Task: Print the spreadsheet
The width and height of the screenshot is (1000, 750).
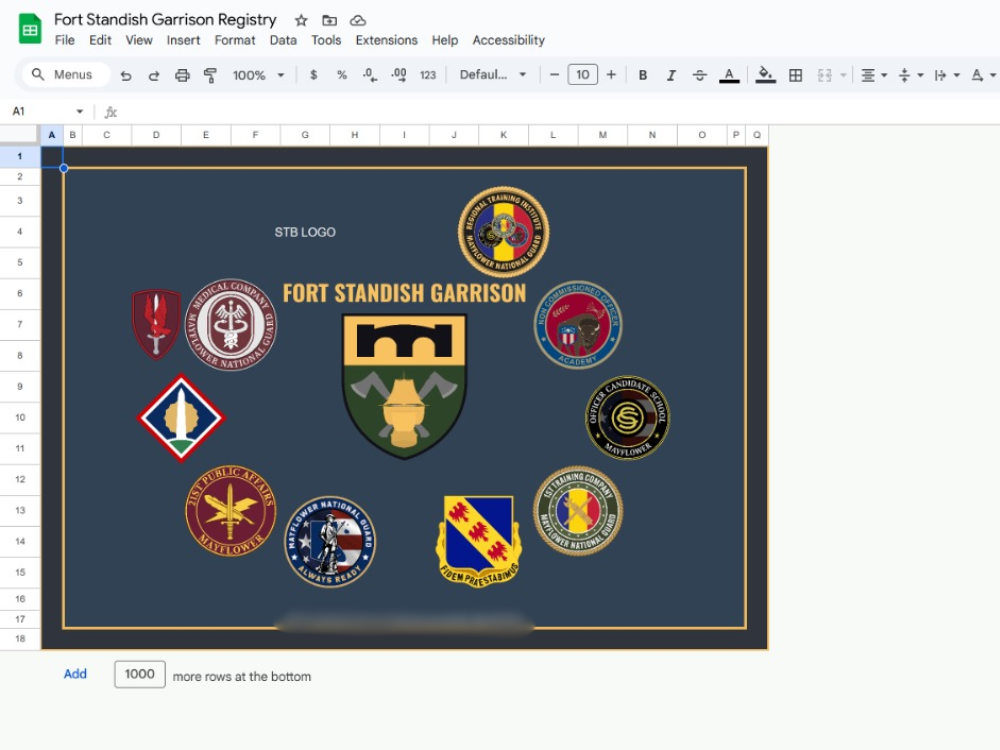Action: (182, 75)
